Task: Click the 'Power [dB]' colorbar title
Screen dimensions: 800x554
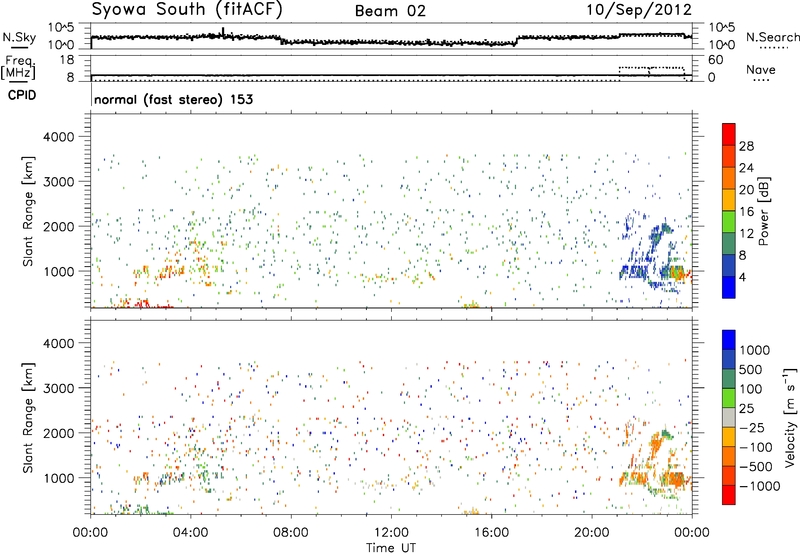Action: [x=763, y=211]
